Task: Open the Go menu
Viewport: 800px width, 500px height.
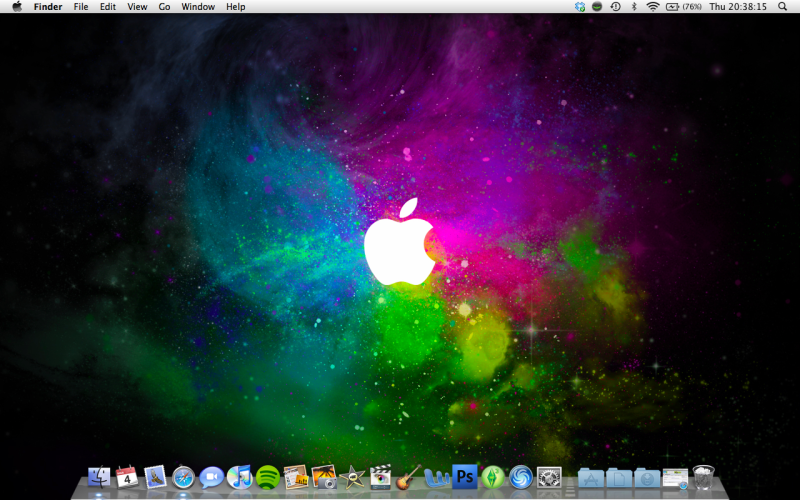Action: 164,7
